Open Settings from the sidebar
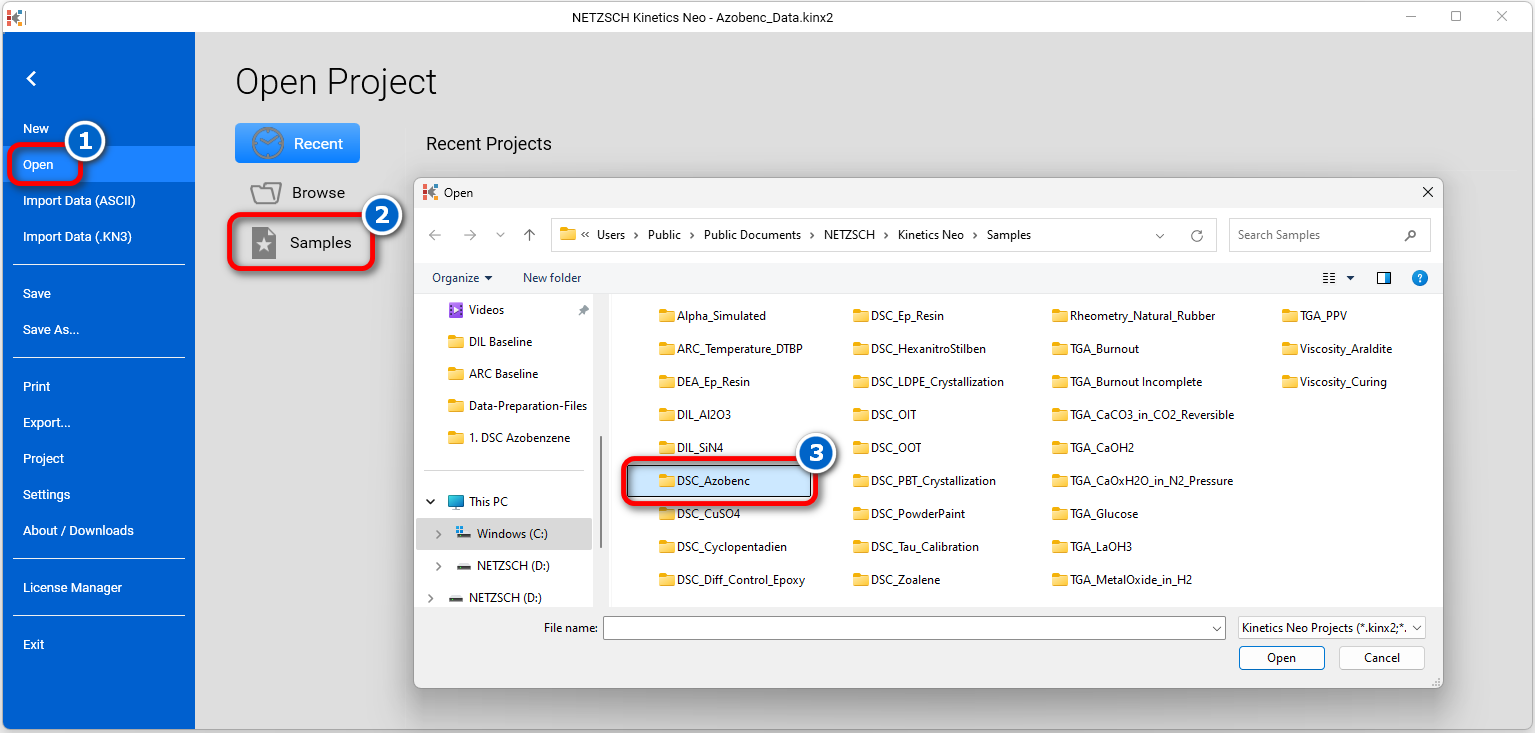Viewport: 1535px width, 733px height. (47, 494)
